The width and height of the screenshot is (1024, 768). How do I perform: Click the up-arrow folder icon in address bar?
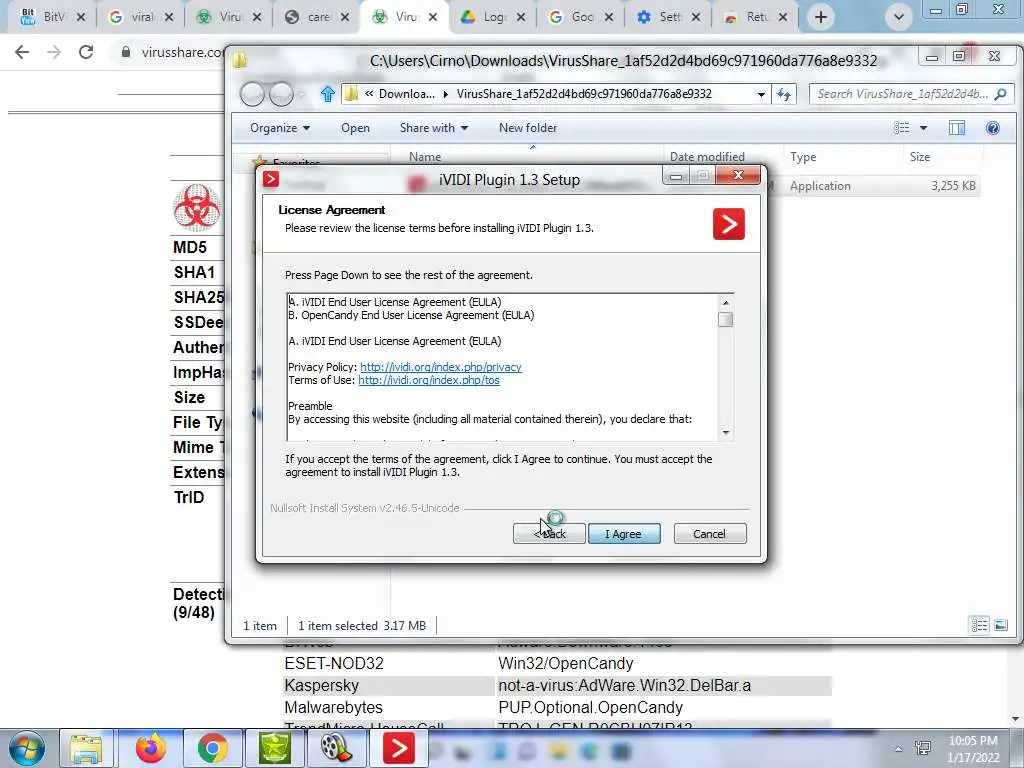point(328,94)
